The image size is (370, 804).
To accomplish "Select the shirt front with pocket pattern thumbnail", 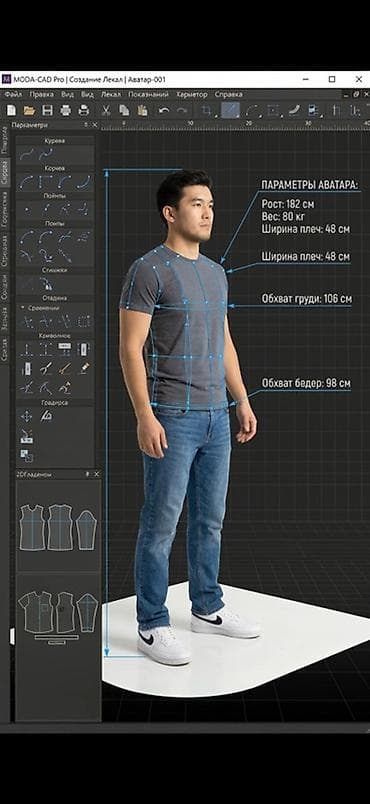I will point(36,612).
